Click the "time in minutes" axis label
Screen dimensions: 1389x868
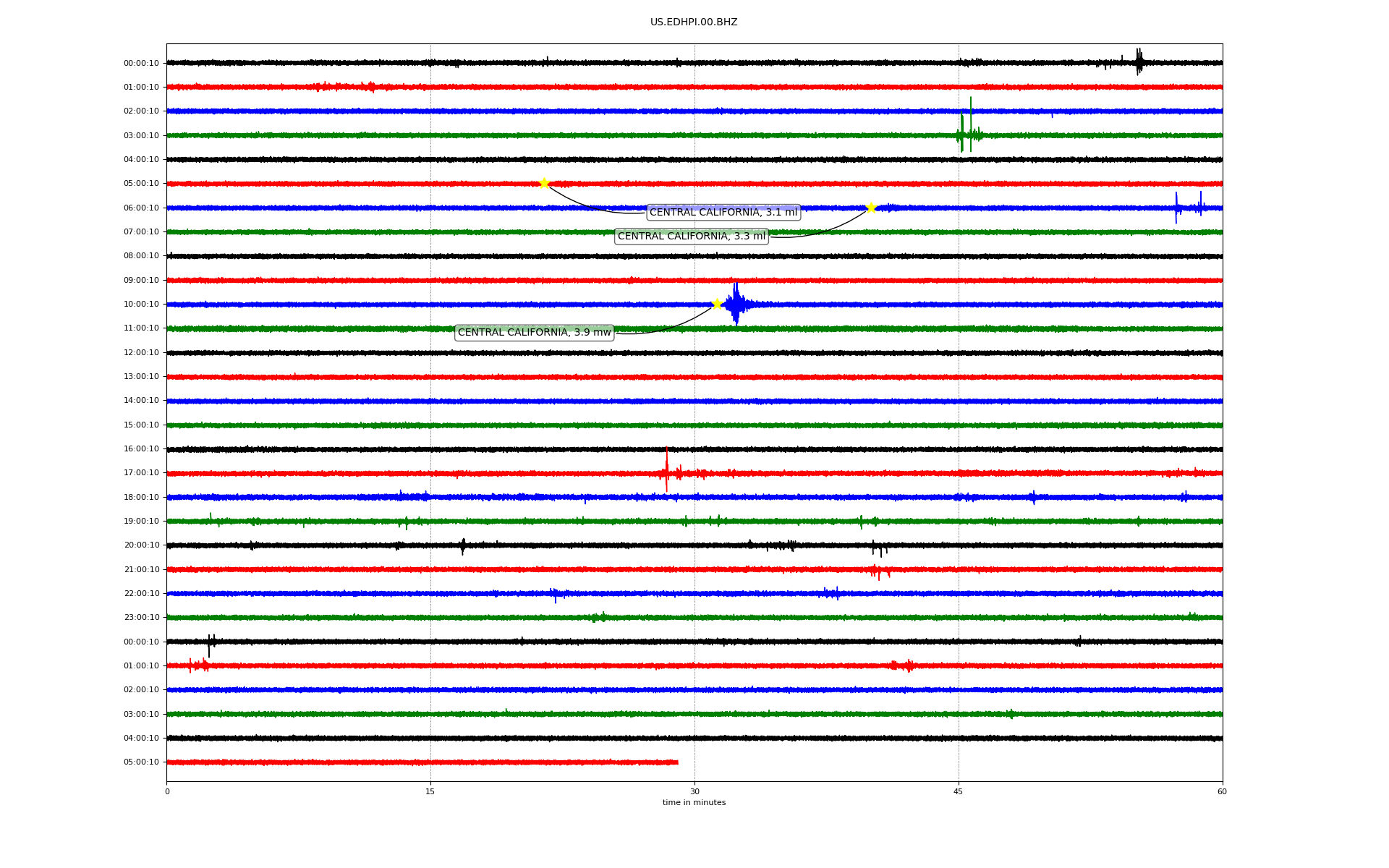(694, 802)
